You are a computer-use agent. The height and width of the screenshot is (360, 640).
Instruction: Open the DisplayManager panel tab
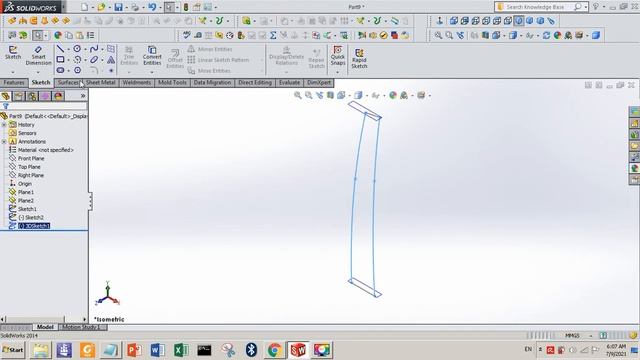pyautogui.click(x=58, y=96)
